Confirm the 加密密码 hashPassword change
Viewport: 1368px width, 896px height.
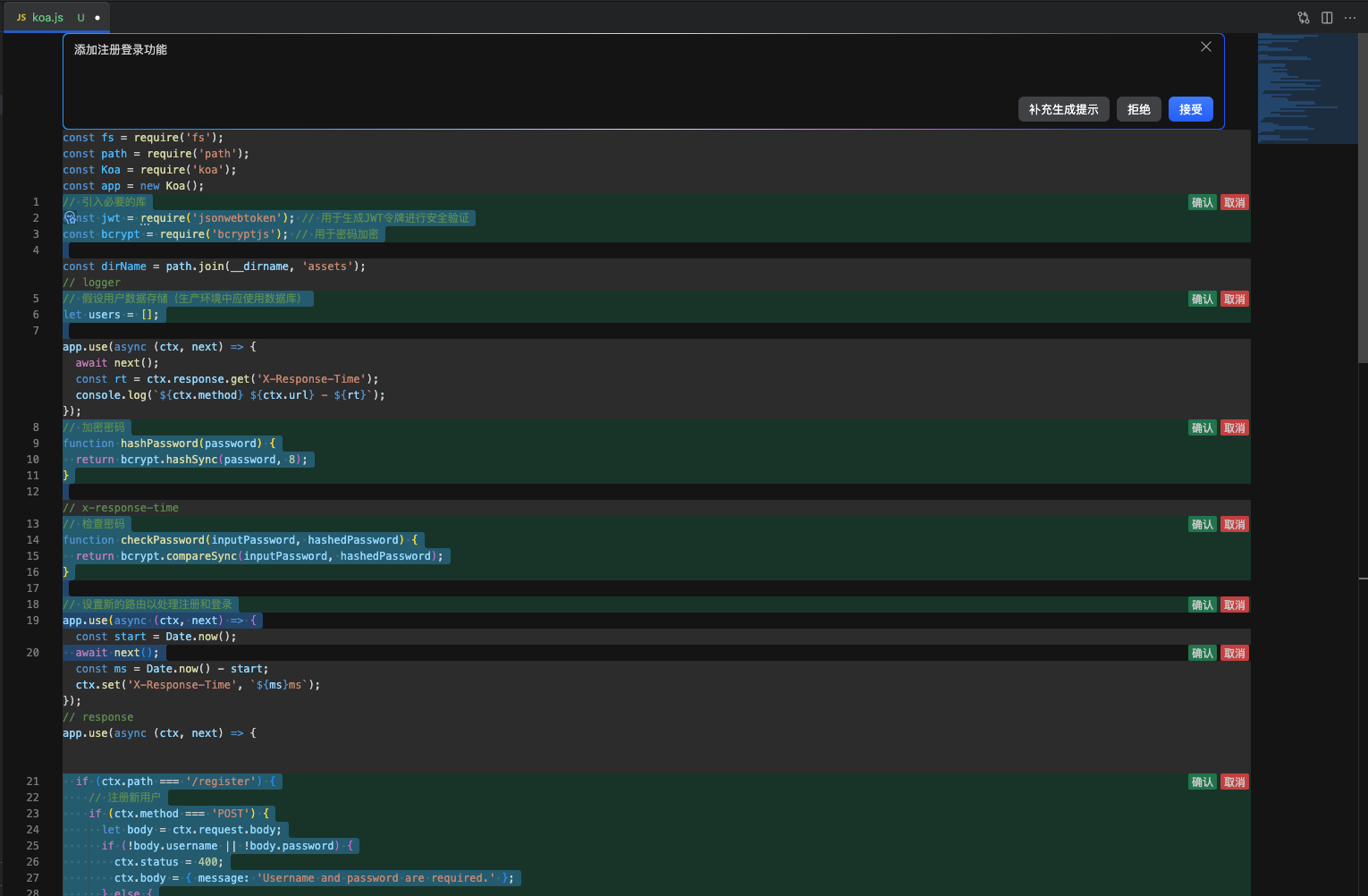(x=1203, y=428)
